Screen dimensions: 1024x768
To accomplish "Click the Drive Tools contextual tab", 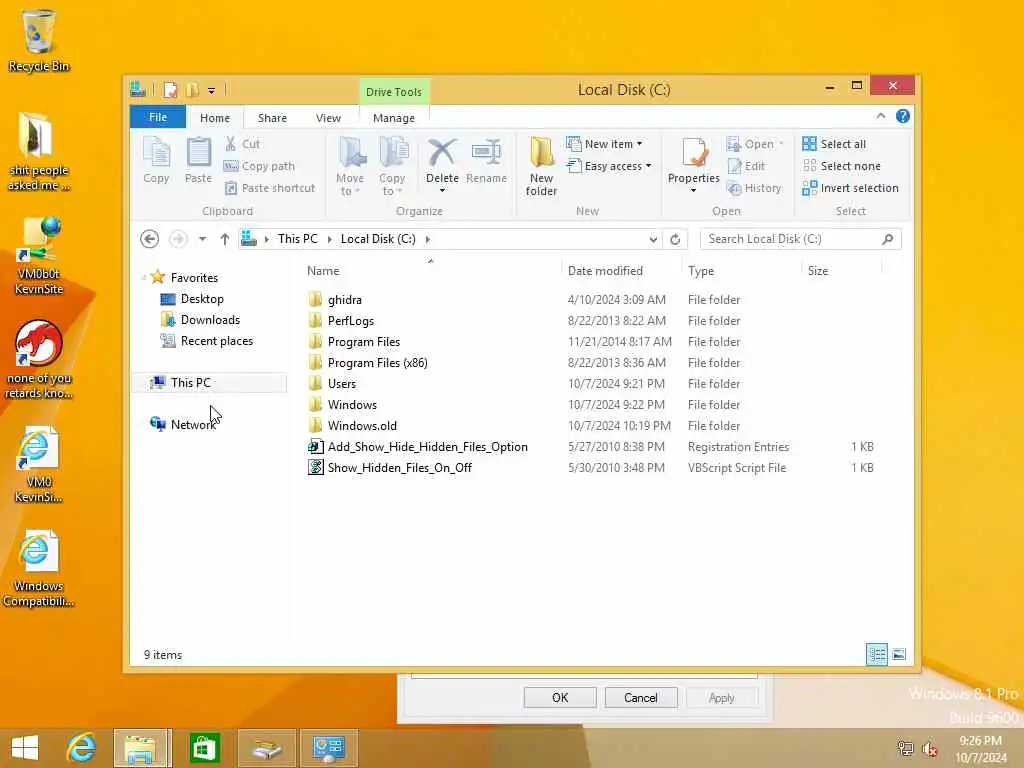I will coord(394,91).
